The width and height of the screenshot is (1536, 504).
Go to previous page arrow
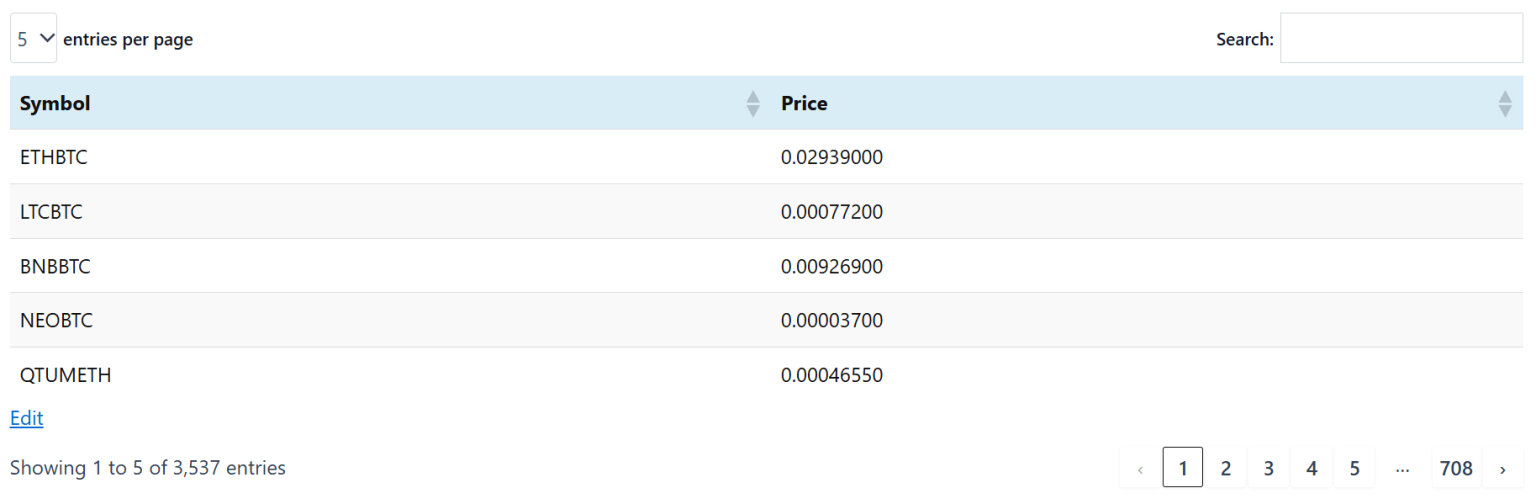coord(1140,468)
